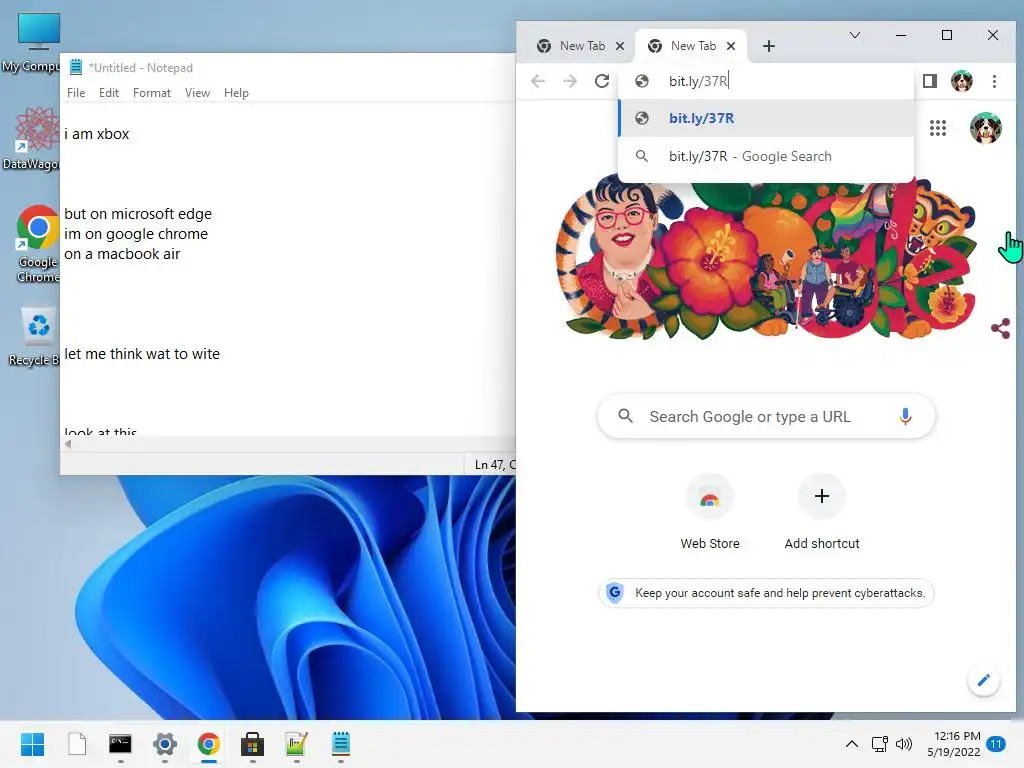Click 'on a macbook air' text line
Viewport: 1024px width, 768px height.
pos(121,254)
